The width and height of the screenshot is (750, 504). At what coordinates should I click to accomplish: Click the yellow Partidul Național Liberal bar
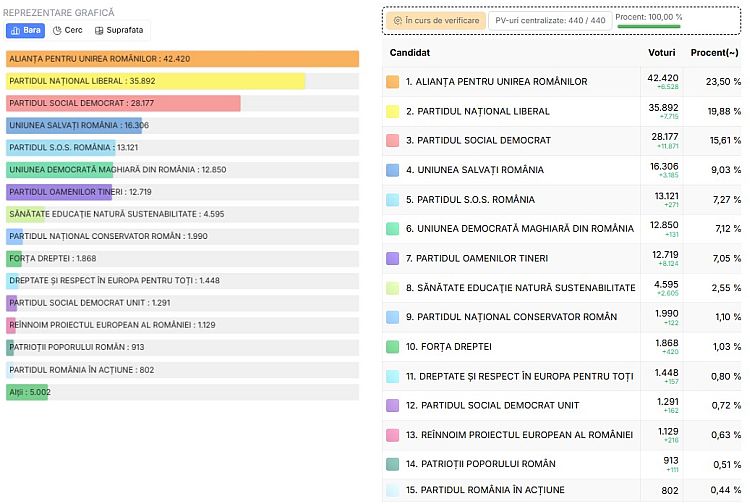click(155, 81)
